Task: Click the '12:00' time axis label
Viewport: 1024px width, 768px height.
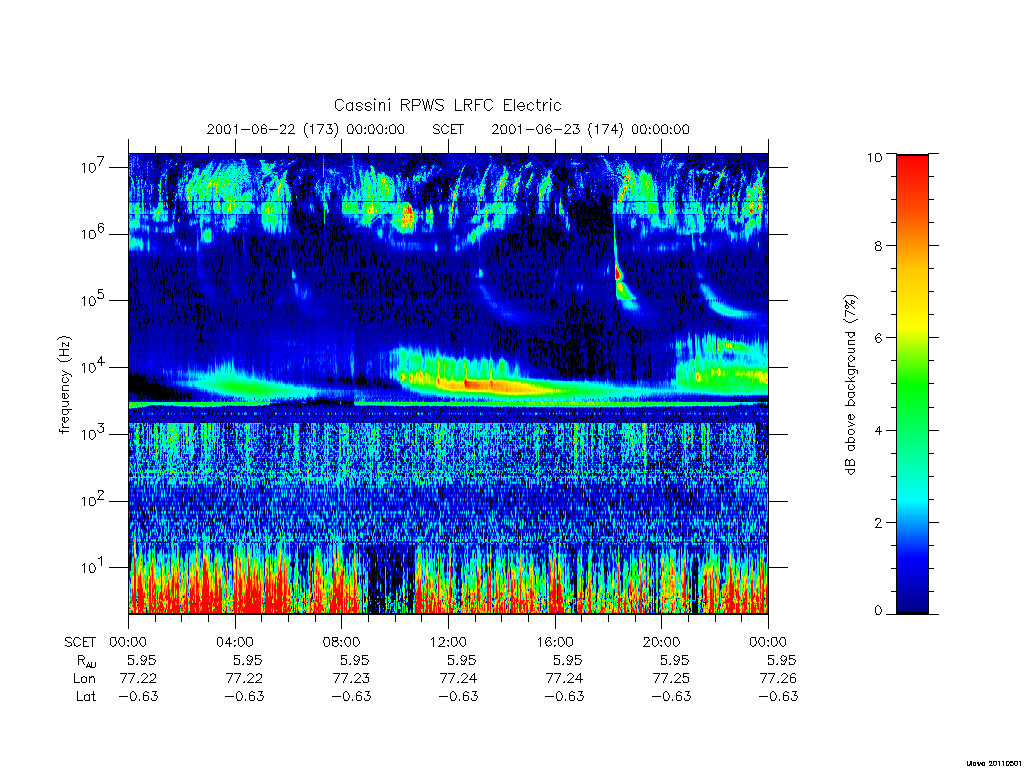Action: (x=448, y=642)
